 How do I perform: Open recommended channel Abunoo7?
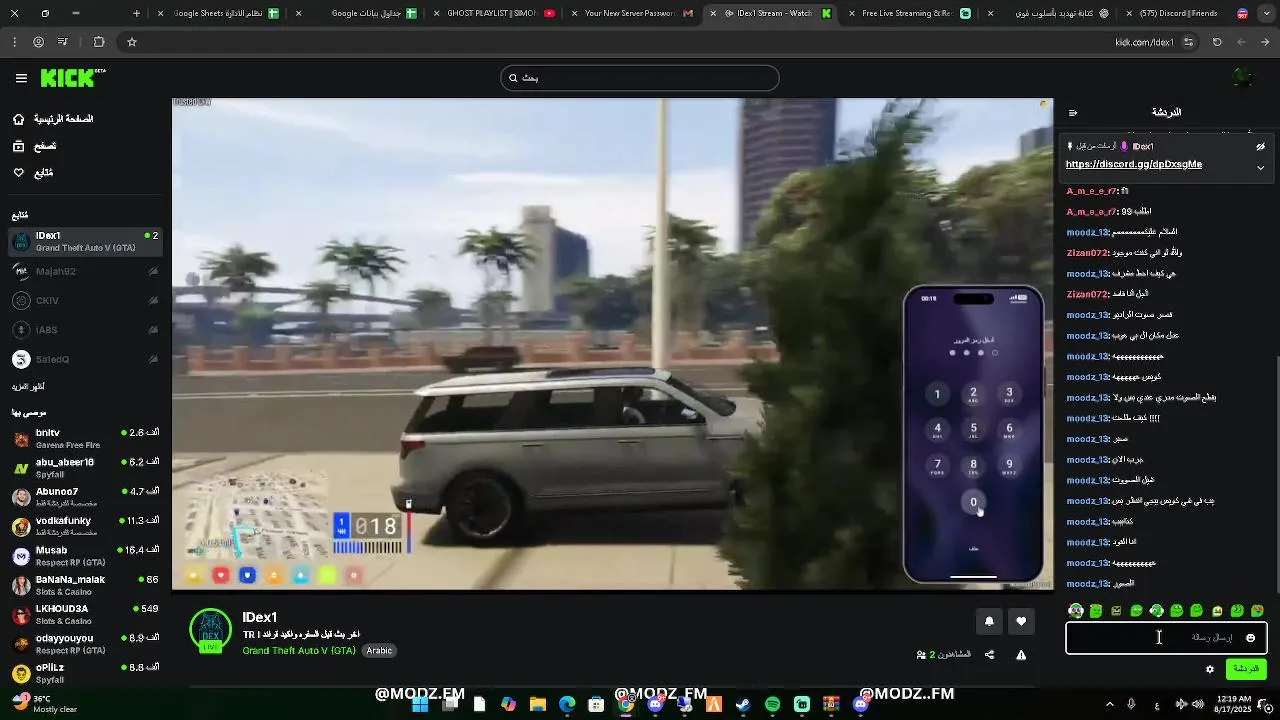(85, 497)
